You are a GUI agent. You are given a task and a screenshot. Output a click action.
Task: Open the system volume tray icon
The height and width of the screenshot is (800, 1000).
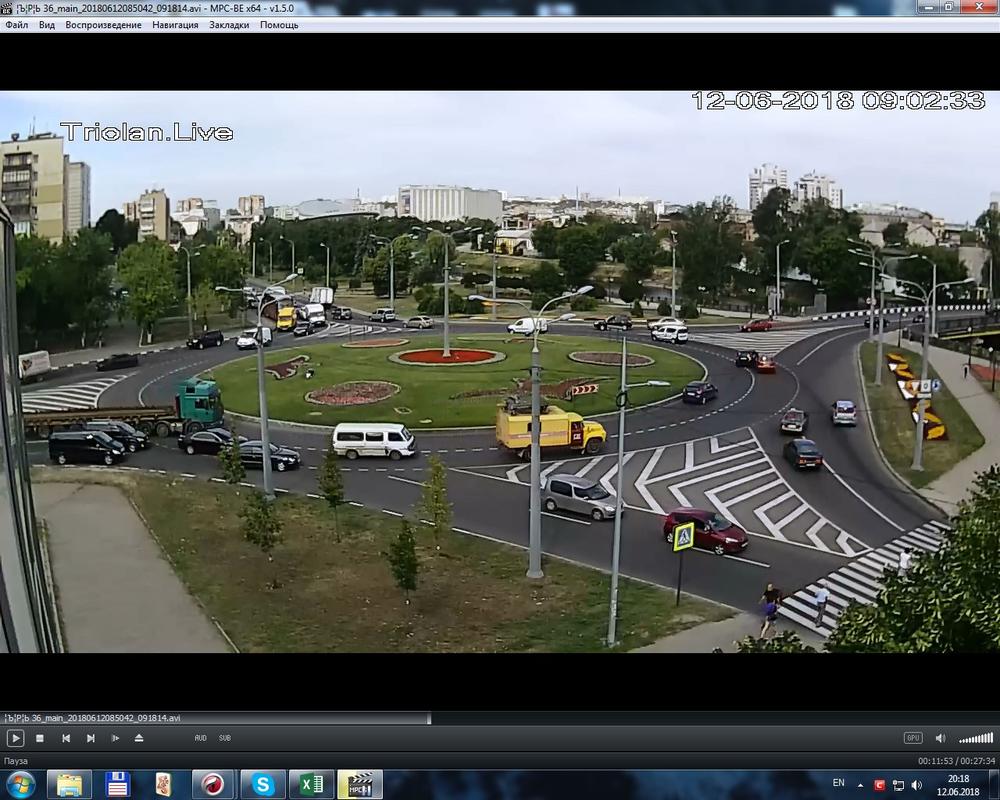pyautogui.click(x=916, y=785)
